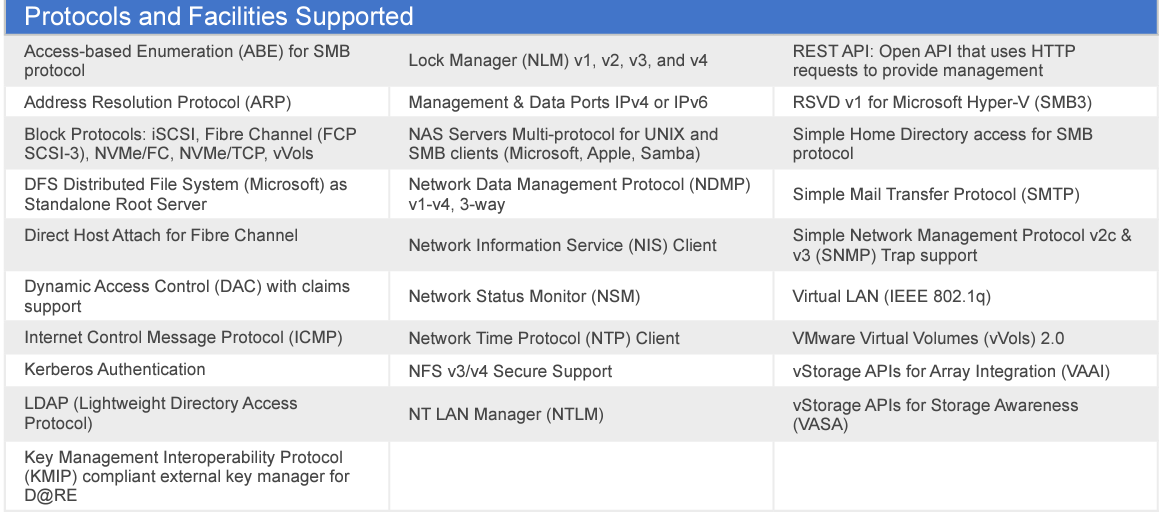The image size is (1160, 514).
Task: Select vStorage APIs for Array Integration (VAAI)
Action: click(951, 371)
